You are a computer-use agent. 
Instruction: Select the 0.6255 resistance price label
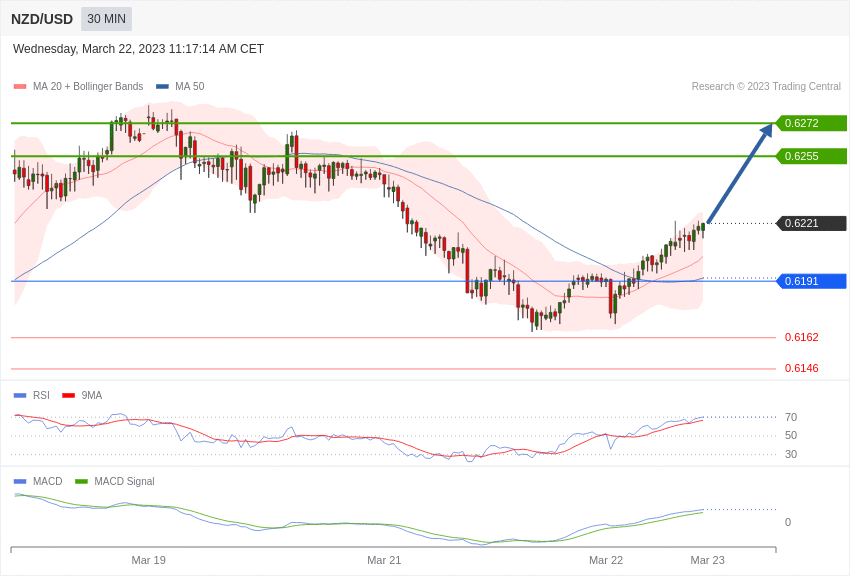[812, 156]
